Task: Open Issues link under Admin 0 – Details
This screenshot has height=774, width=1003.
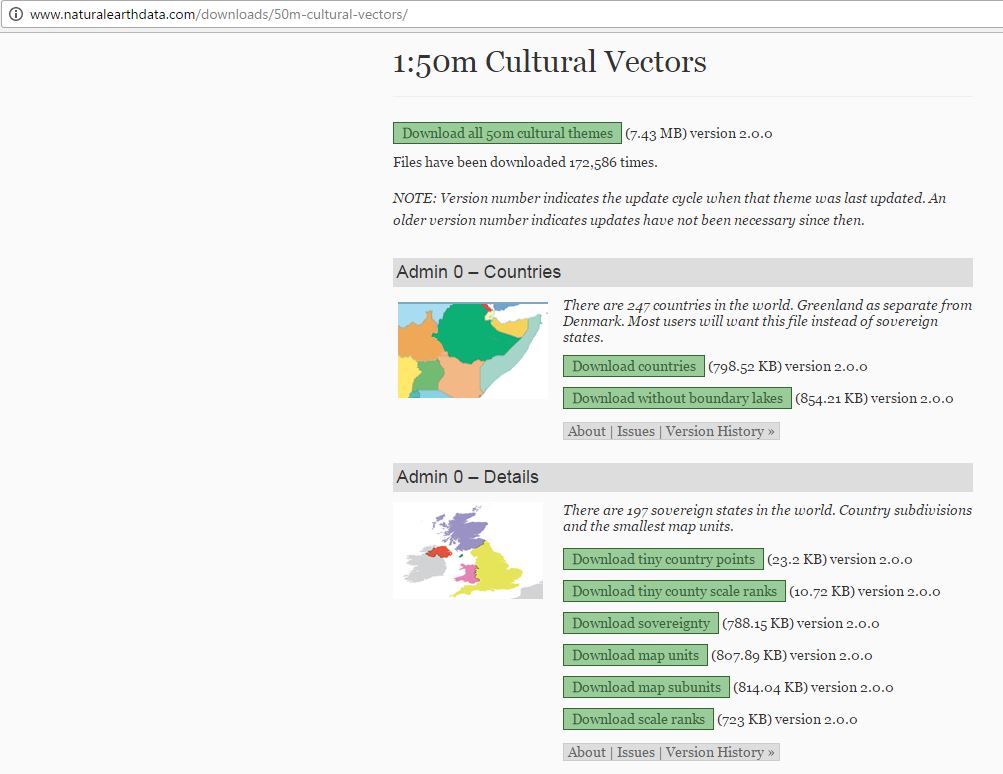Action: coord(636,753)
